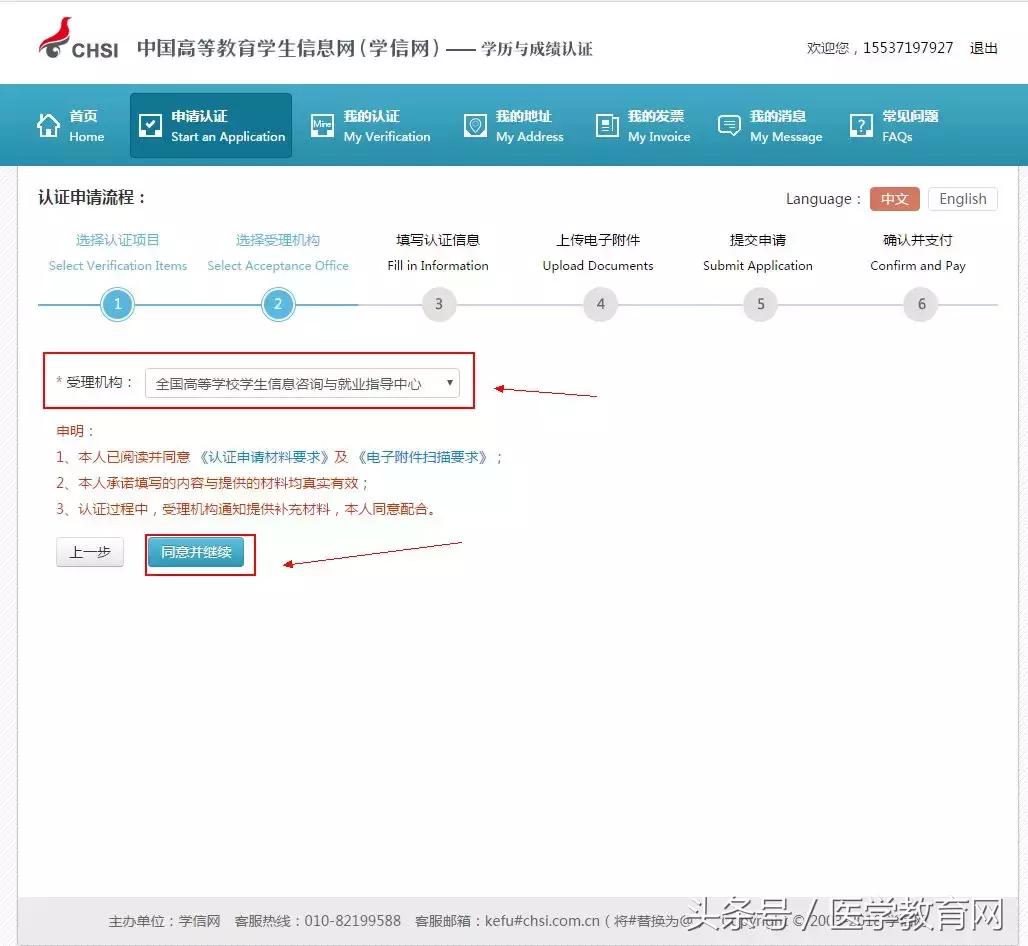1028x946 pixels.
Task: Select the Start an Application (申请认证) icon
Action: [150, 125]
